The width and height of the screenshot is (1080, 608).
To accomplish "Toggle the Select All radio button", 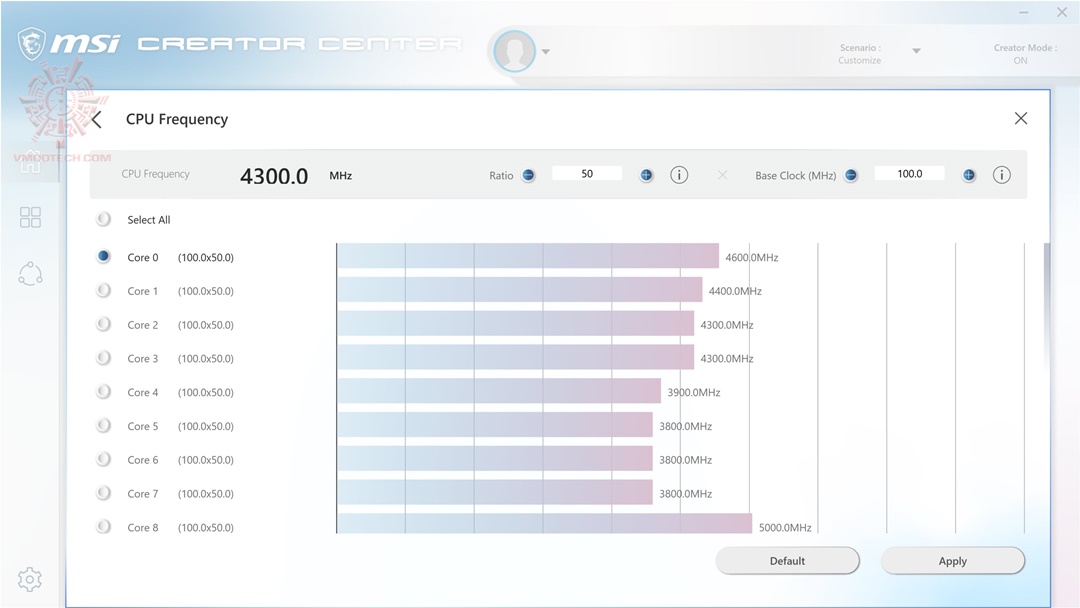I will pos(103,219).
